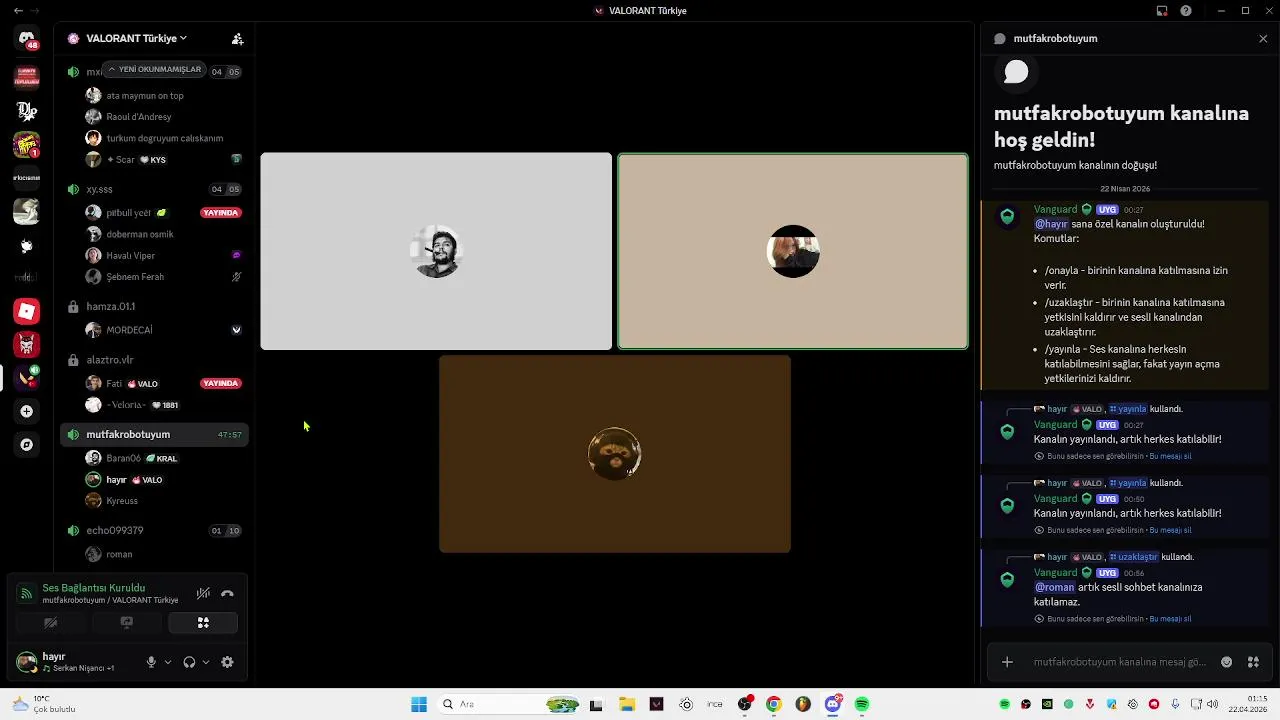This screenshot has height=720, width=1280.
Task: Invite people icon beside VALORANT Türkiye
Action: click(237, 39)
